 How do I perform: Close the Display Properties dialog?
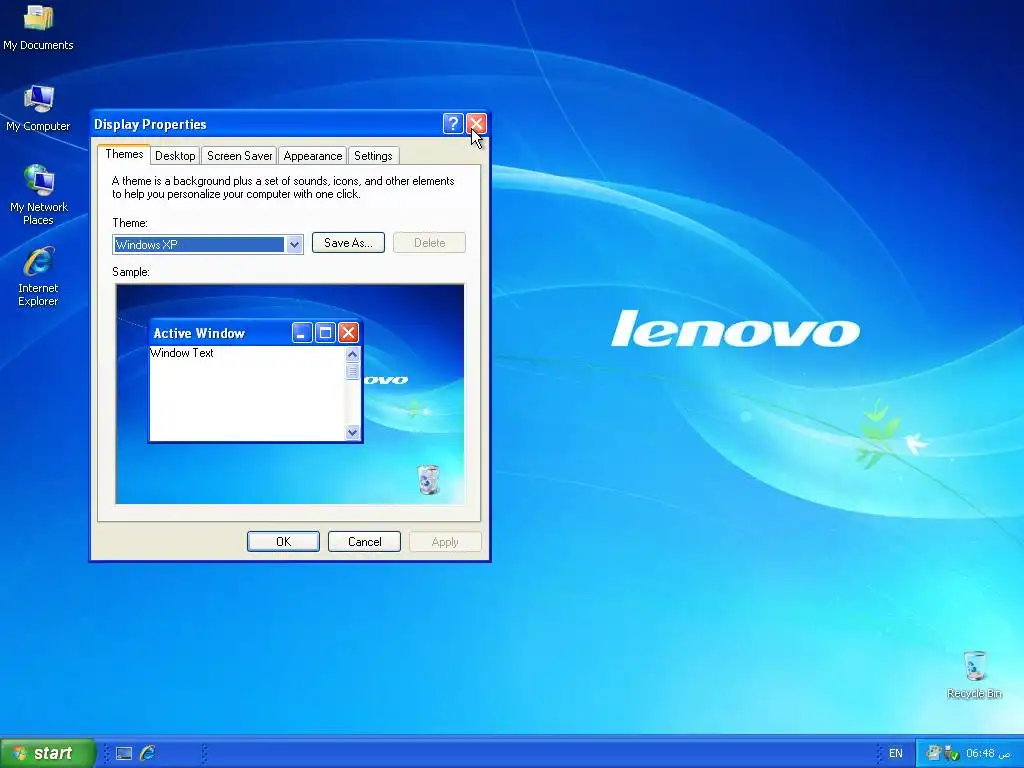pos(476,123)
